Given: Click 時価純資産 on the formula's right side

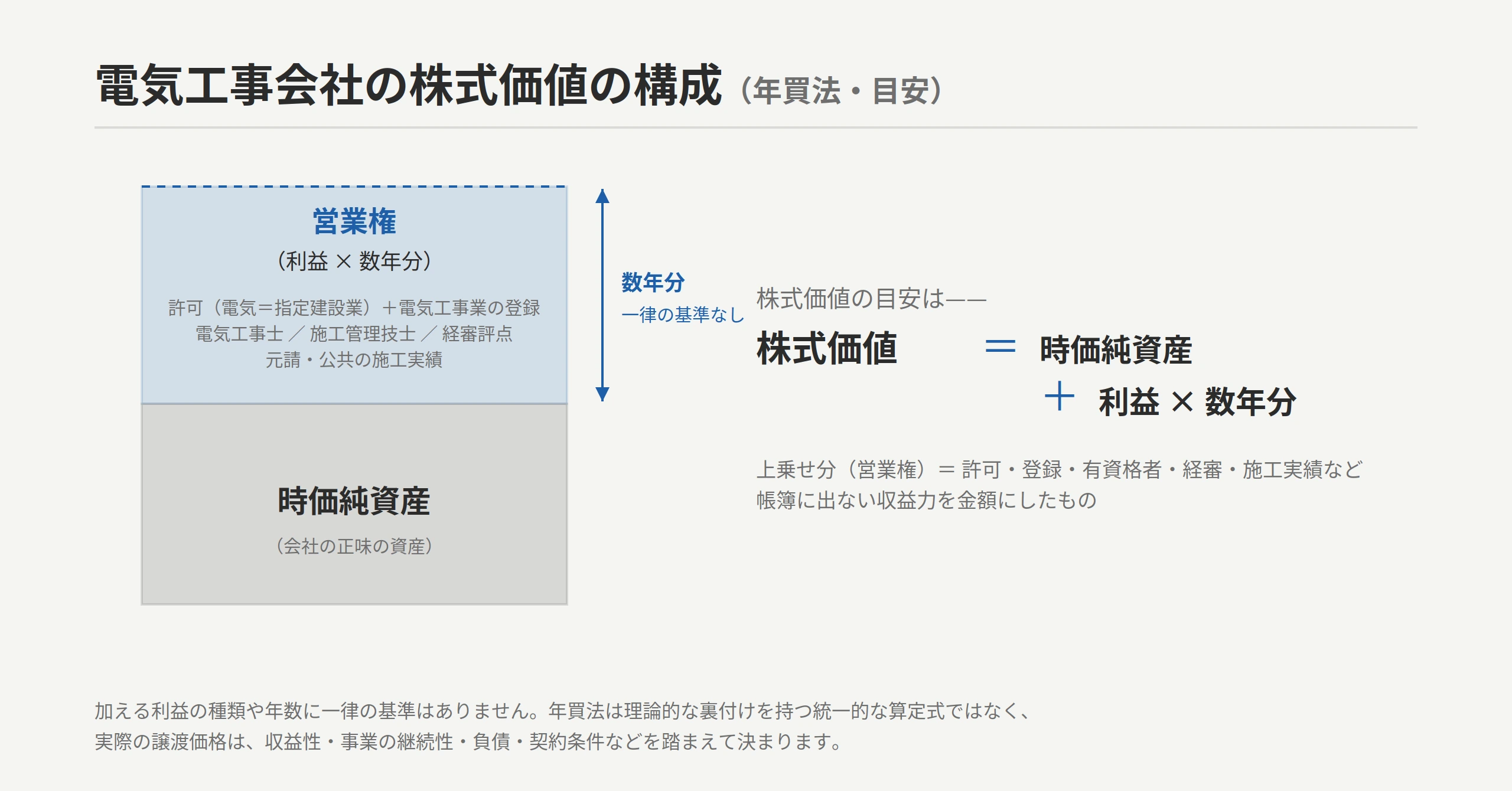Looking at the screenshot, I should (x=1116, y=349).
